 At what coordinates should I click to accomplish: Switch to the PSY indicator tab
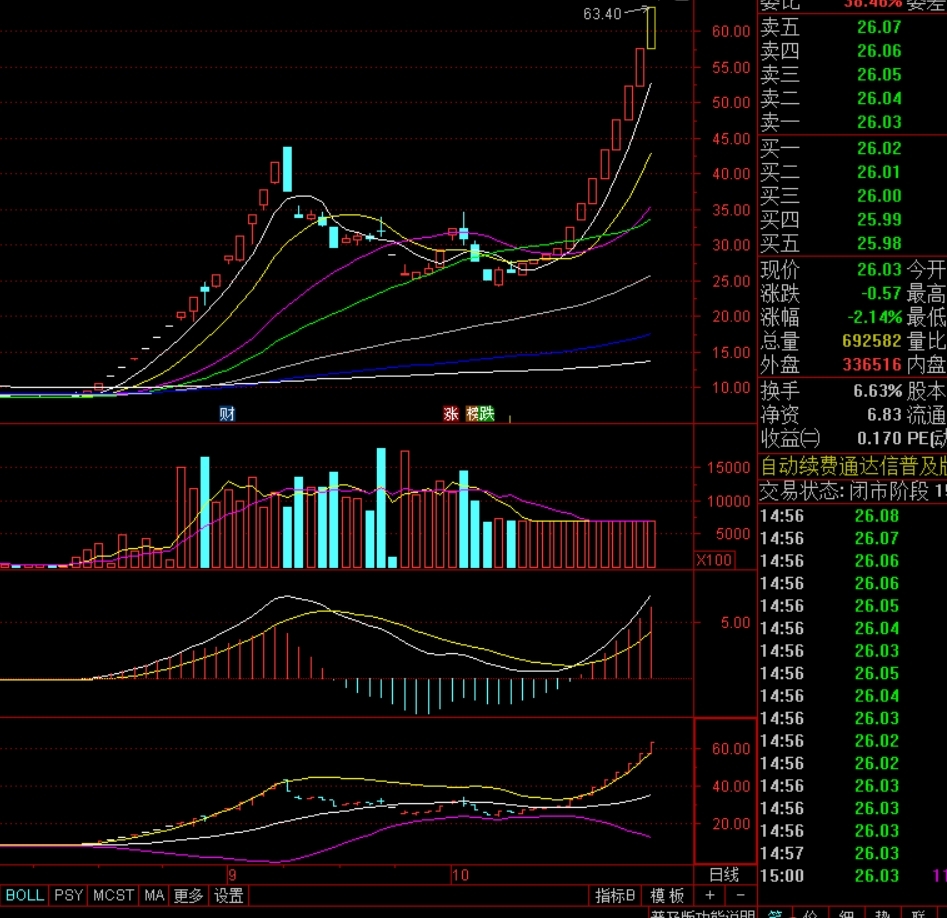point(68,895)
